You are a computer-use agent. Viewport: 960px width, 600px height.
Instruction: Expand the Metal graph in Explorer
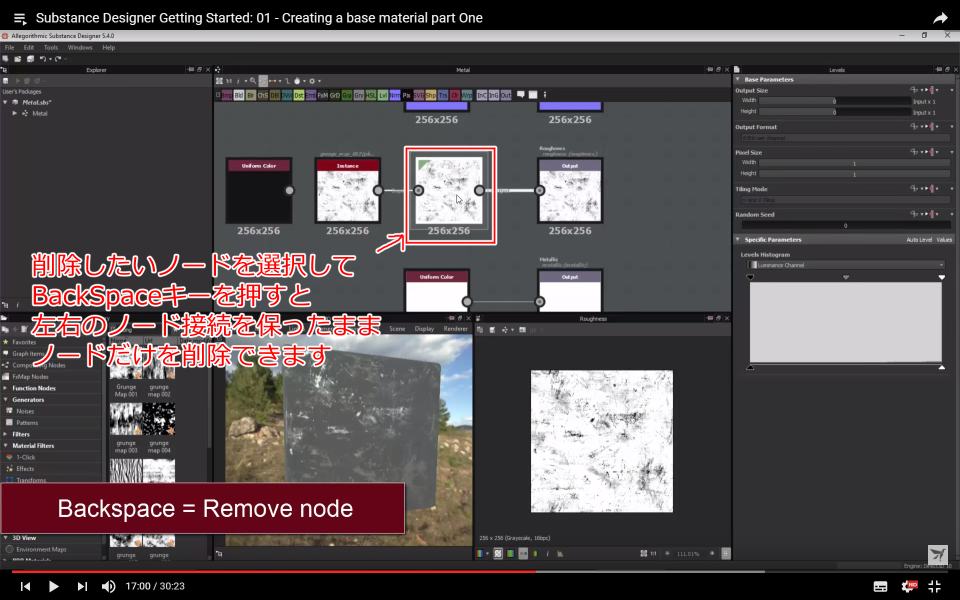[15, 113]
